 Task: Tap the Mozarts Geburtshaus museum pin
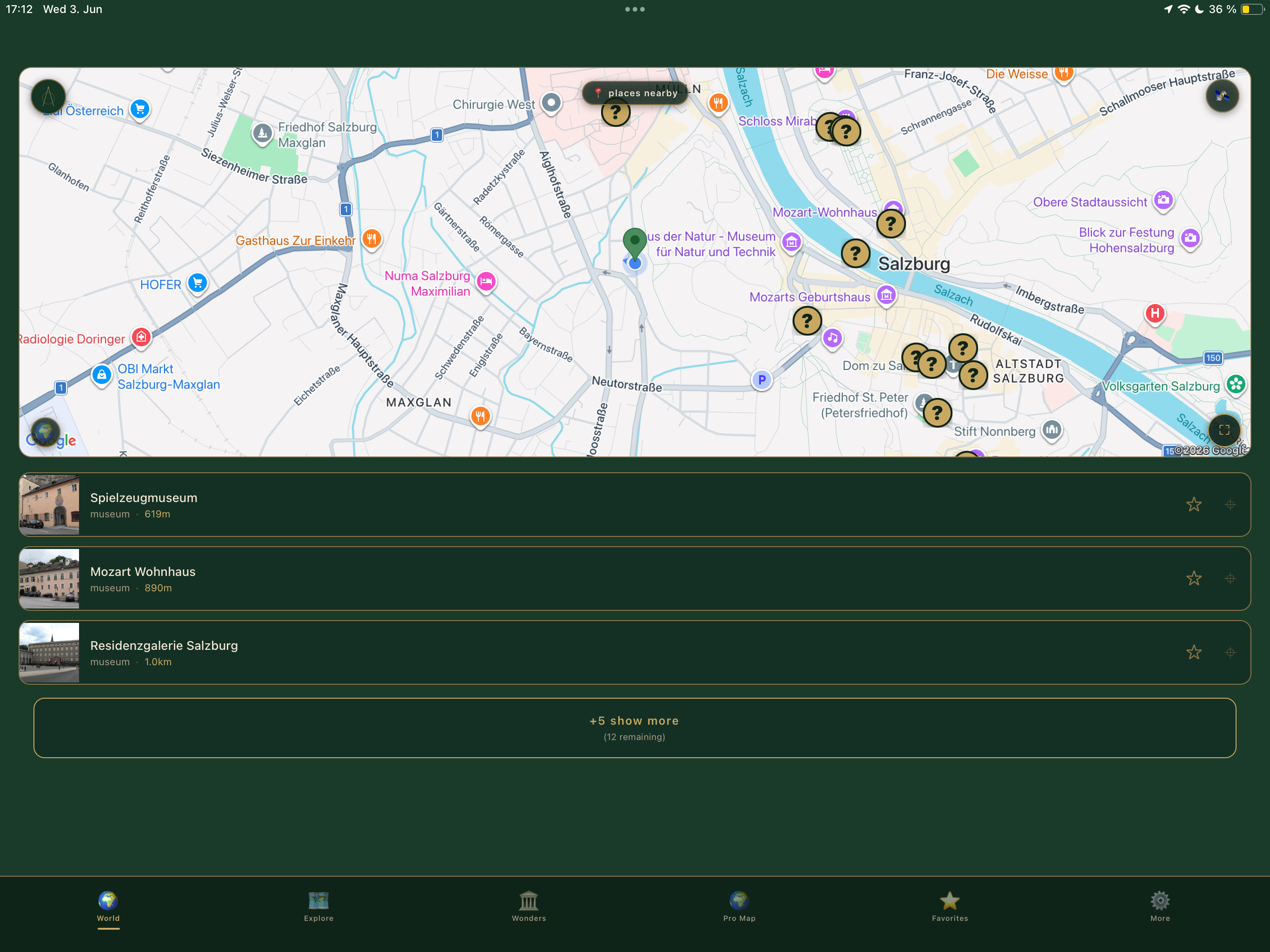pyautogui.click(x=886, y=296)
